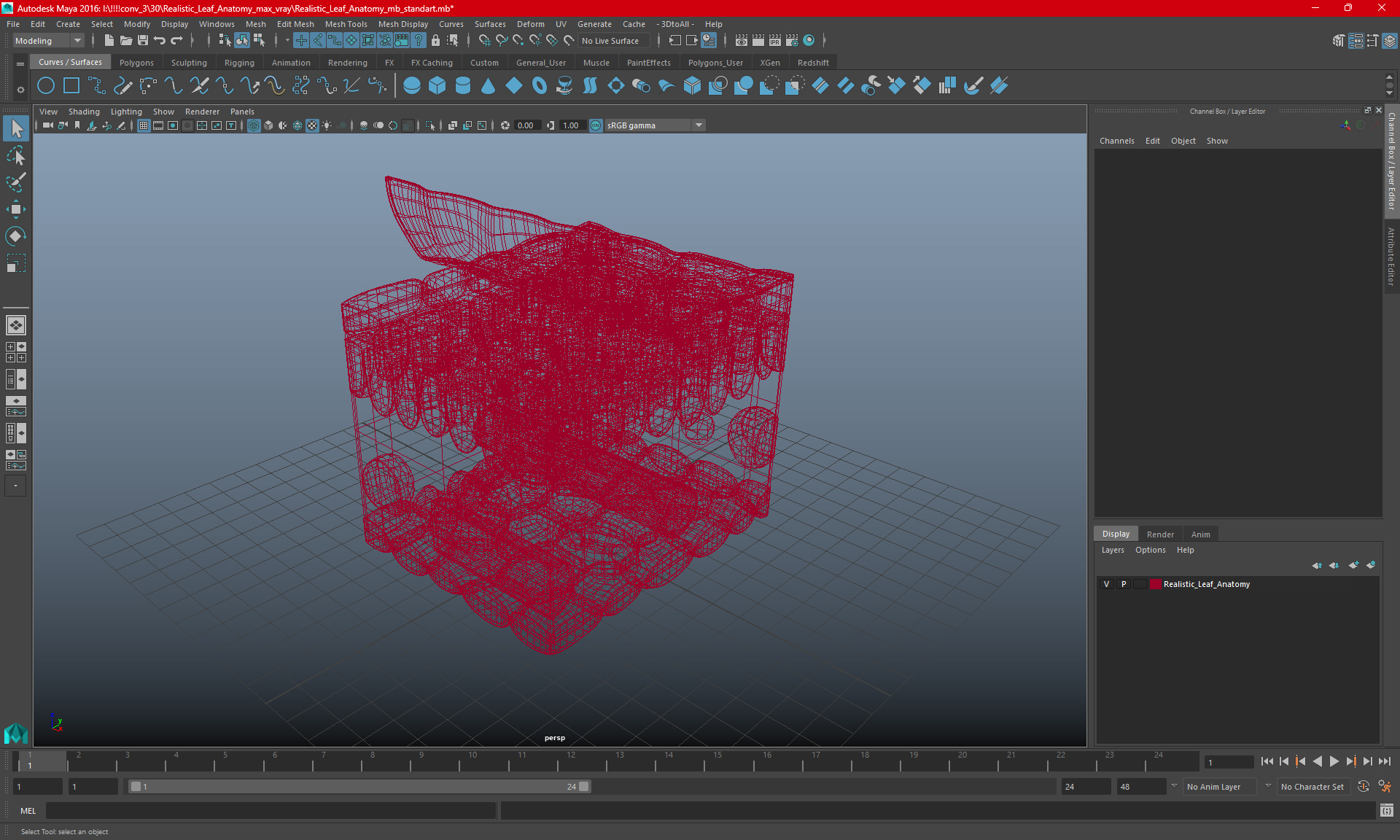Open the Renderer panel menu
The height and width of the screenshot is (840, 1400).
tap(202, 112)
